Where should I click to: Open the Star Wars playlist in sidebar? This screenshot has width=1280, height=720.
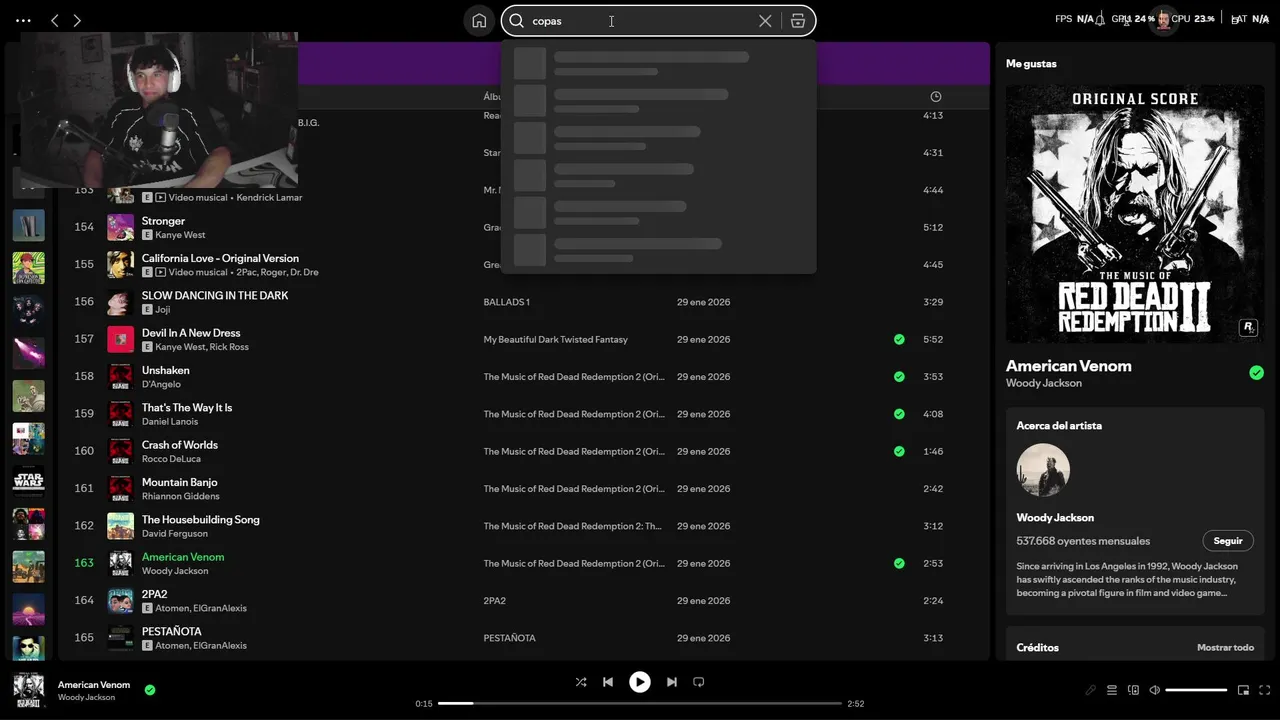28,481
